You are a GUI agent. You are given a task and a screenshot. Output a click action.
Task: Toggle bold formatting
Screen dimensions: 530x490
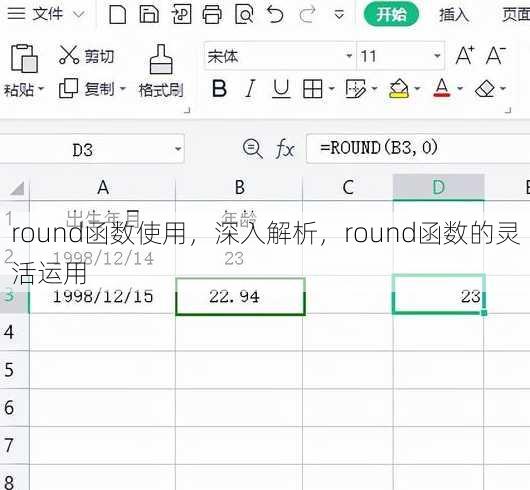click(x=219, y=89)
